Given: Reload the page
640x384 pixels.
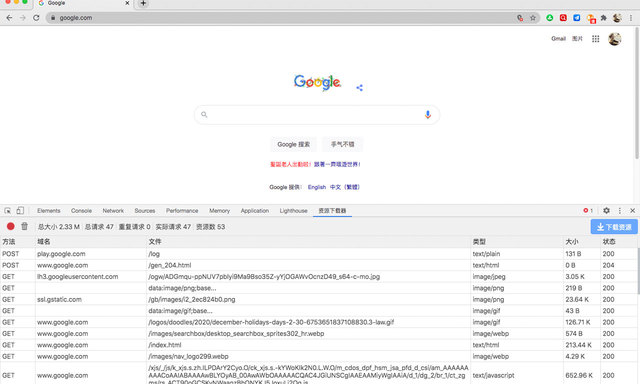Looking at the screenshot, I should pyautogui.click(x=36, y=18).
